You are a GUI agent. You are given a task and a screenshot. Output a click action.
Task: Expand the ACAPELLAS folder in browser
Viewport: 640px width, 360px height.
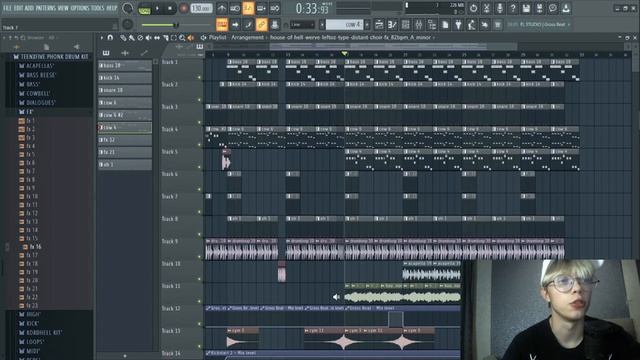(37, 66)
